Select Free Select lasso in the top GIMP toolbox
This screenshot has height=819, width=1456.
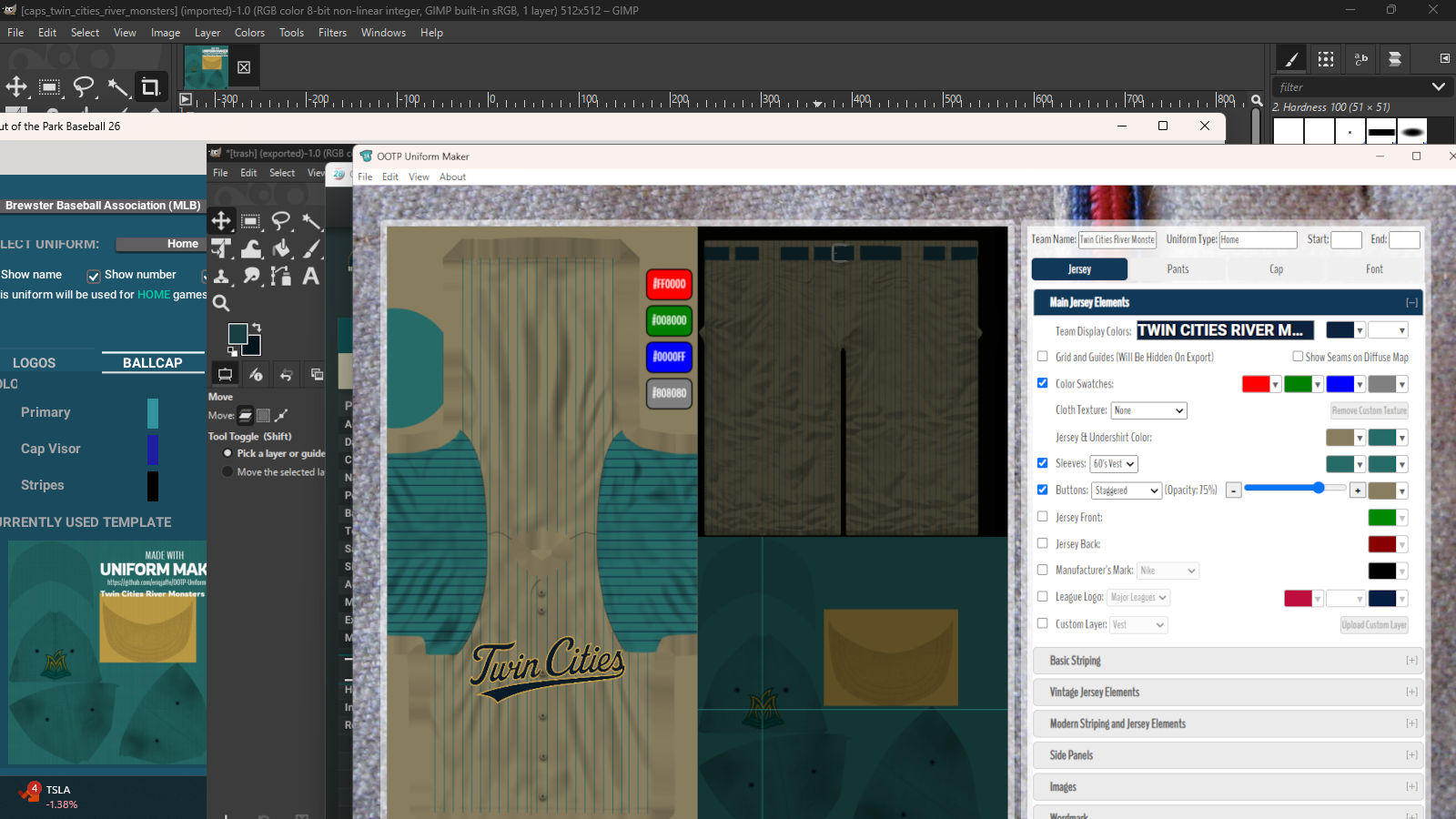(x=84, y=87)
